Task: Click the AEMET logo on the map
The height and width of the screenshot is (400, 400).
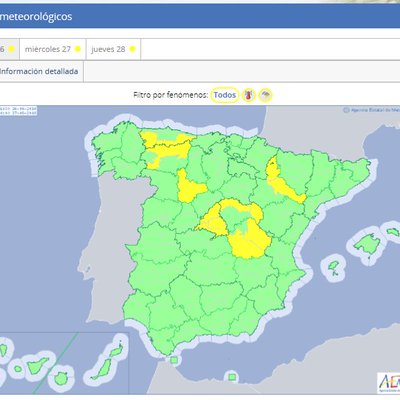Action: 389,383
